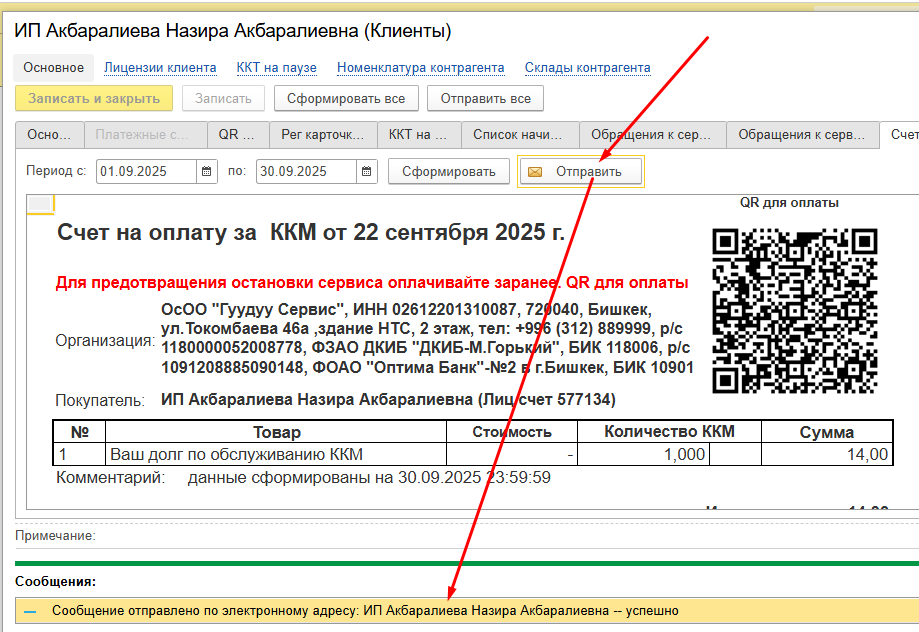
Task: Open calendar picker for end date 30.09.2025
Action: coord(366,172)
